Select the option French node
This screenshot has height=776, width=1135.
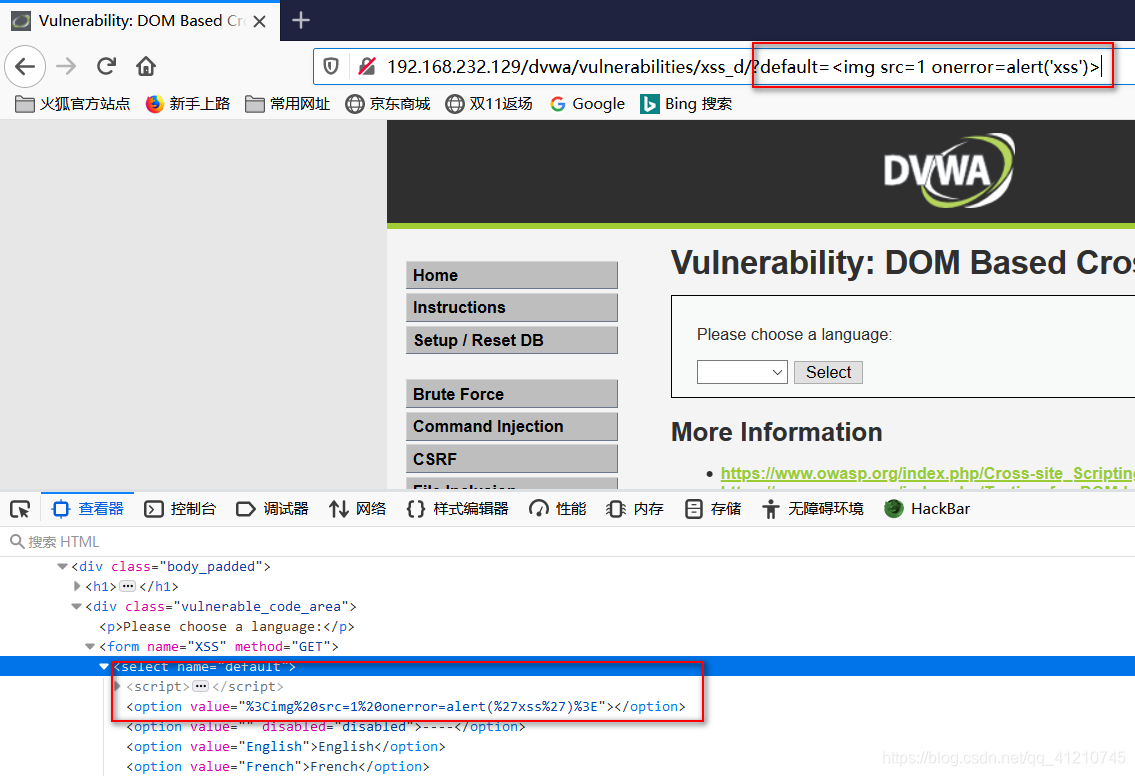click(x=278, y=767)
